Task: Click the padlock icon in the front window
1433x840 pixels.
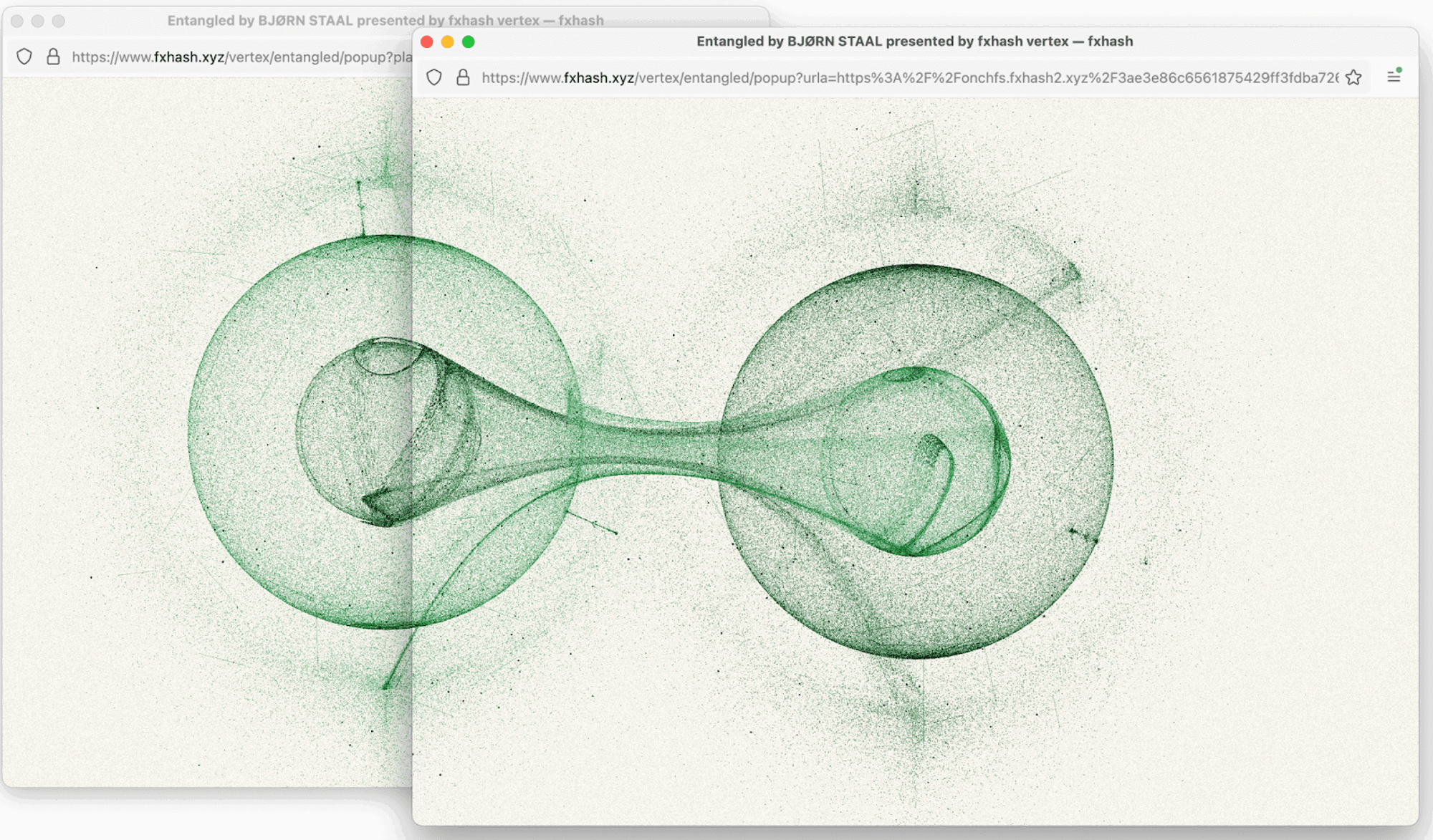Action: coord(463,77)
